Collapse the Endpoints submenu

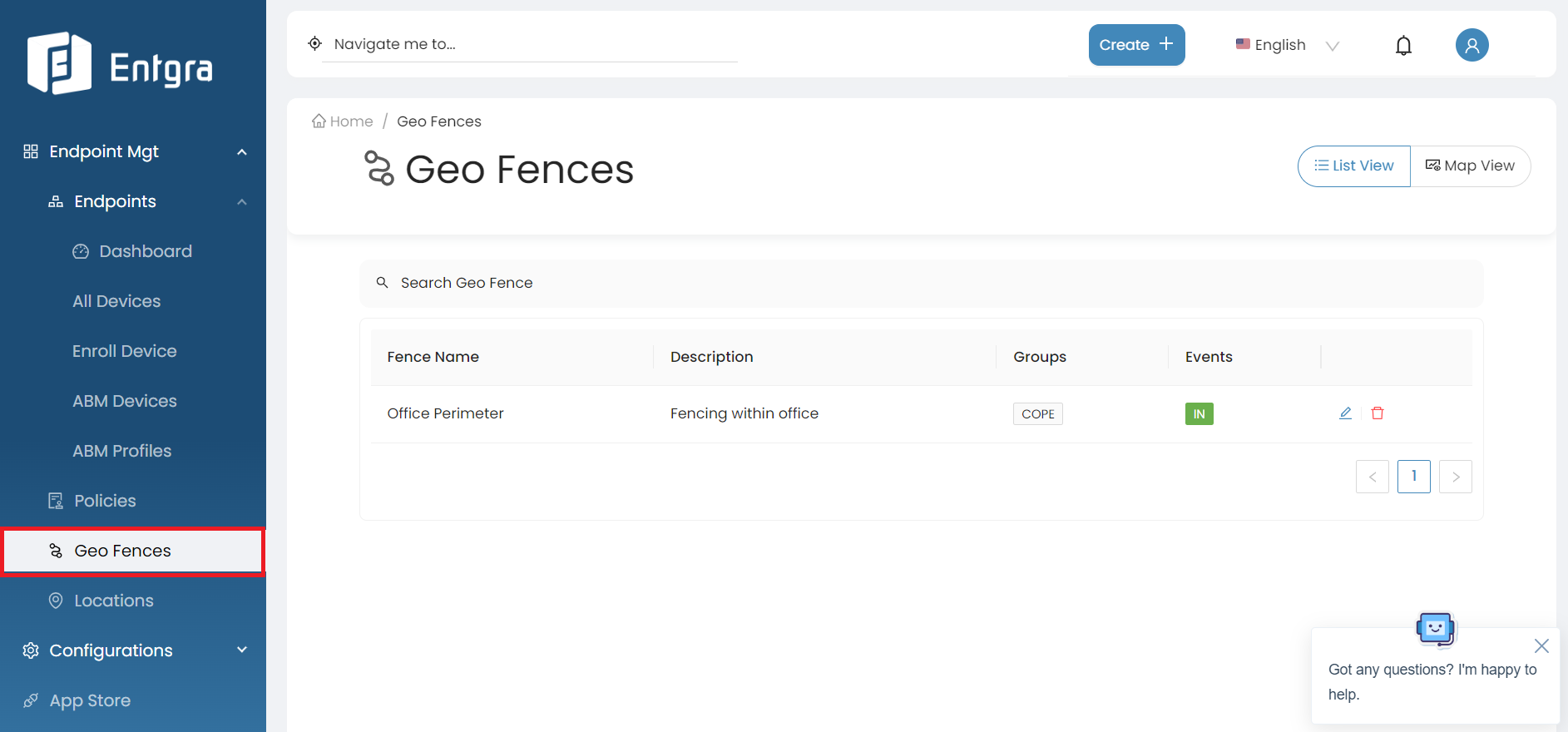point(242,202)
